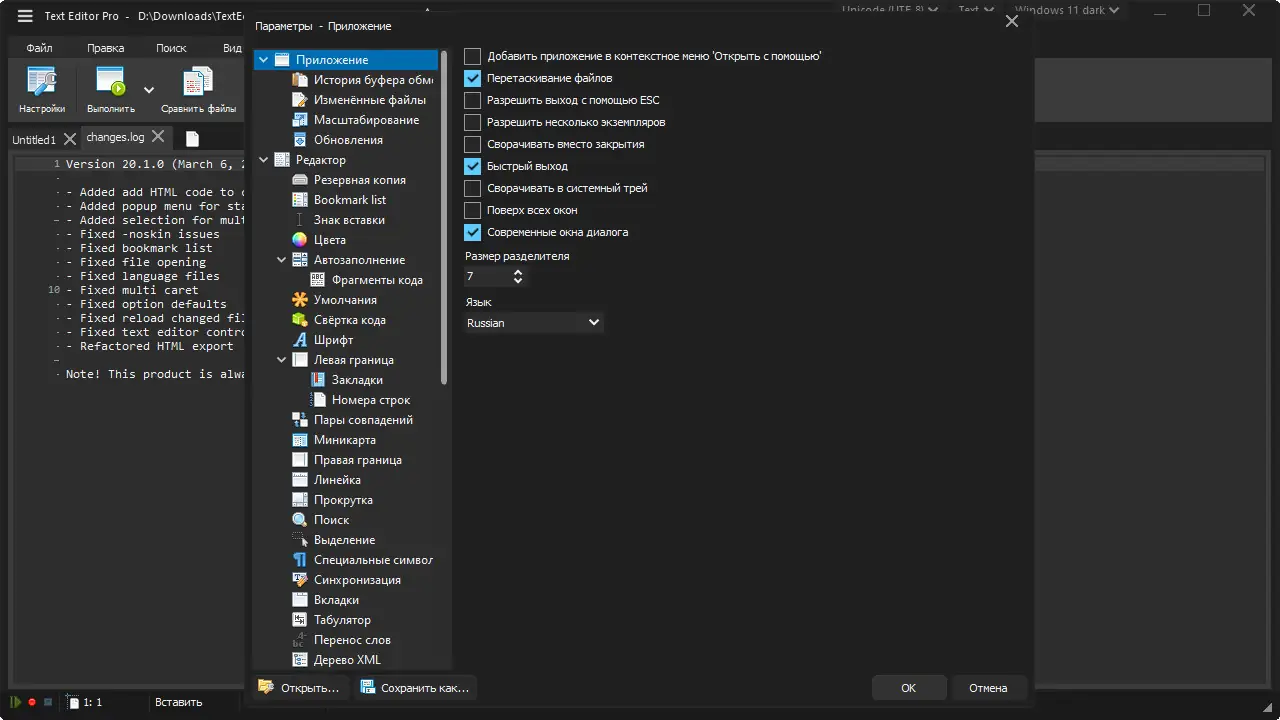Click the settings tree vertical scrollbar
This screenshot has height=720, width=1280.
[x=444, y=218]
